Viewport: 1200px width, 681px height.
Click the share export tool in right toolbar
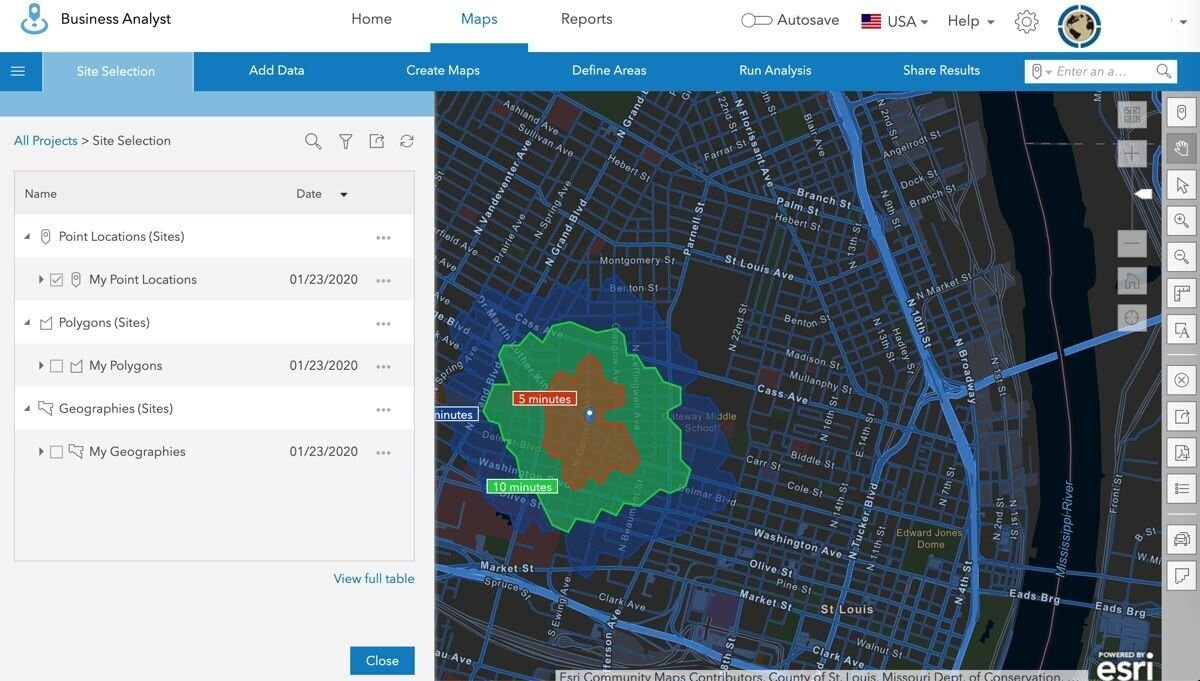point(1181,417)
